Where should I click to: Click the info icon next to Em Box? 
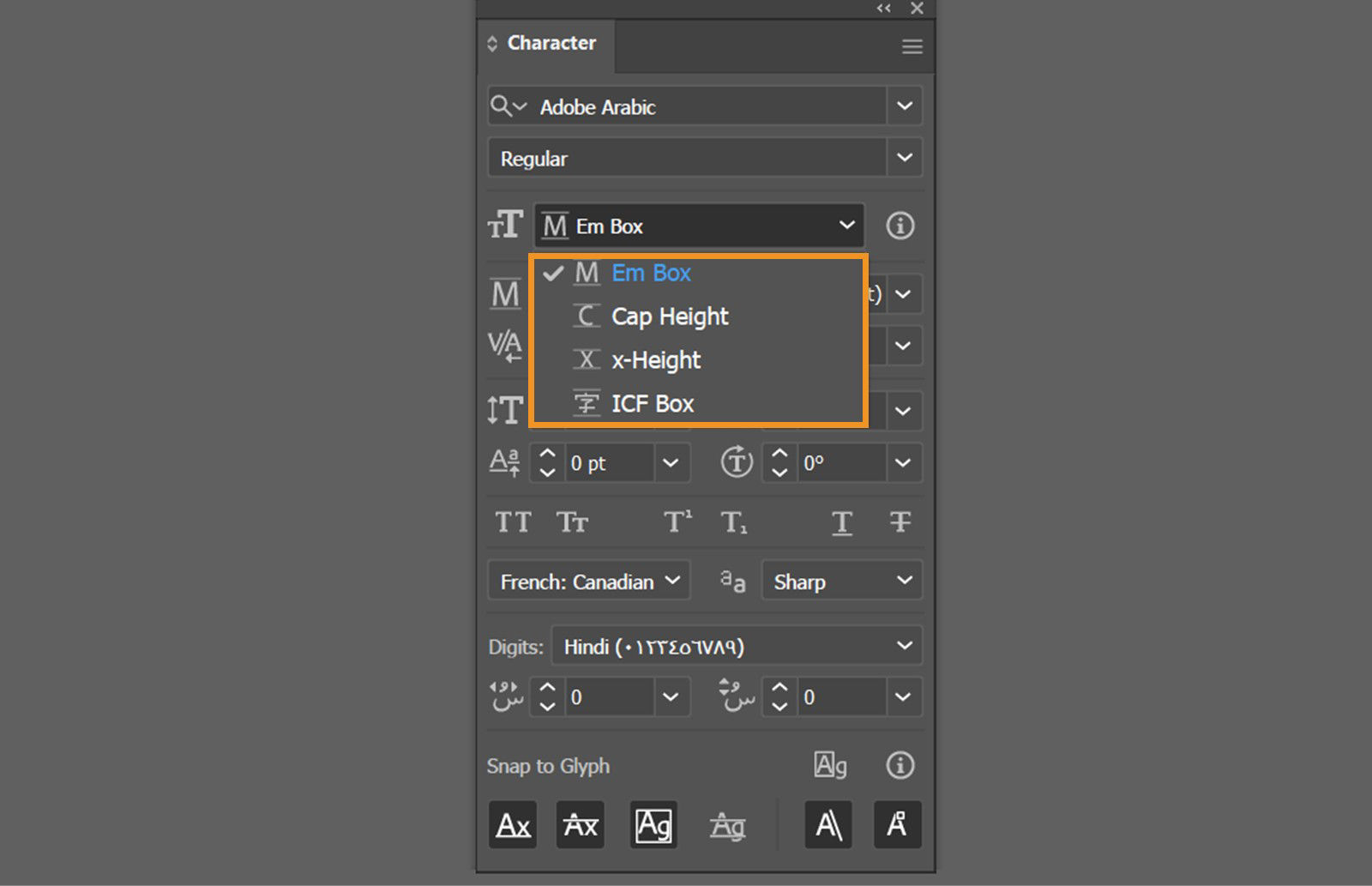(x=900, y=226)
